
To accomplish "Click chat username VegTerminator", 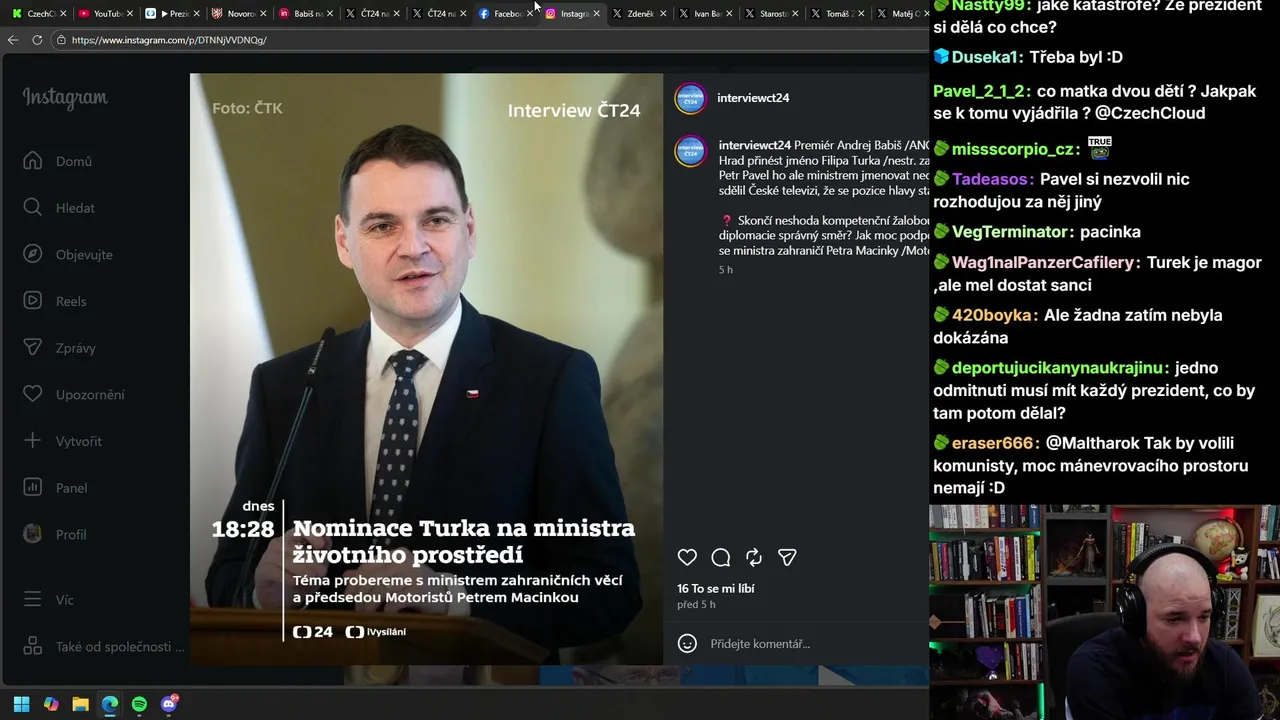I will (x=1010, y=232).
